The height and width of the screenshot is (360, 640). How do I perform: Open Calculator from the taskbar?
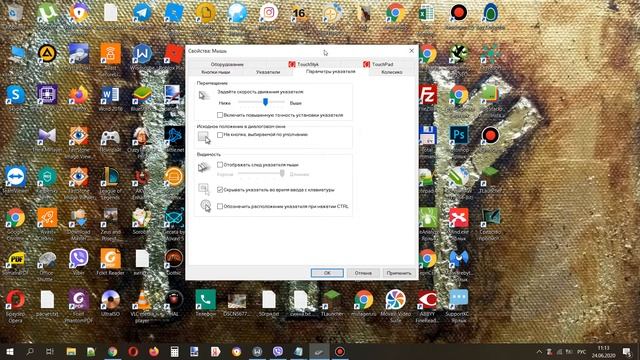click(174, 352)
